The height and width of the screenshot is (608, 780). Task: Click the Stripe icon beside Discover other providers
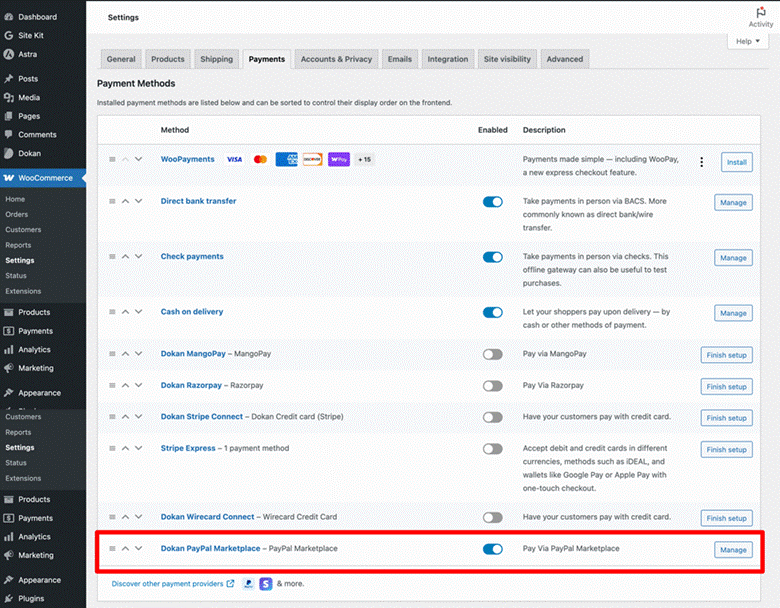tap(265, 583)
